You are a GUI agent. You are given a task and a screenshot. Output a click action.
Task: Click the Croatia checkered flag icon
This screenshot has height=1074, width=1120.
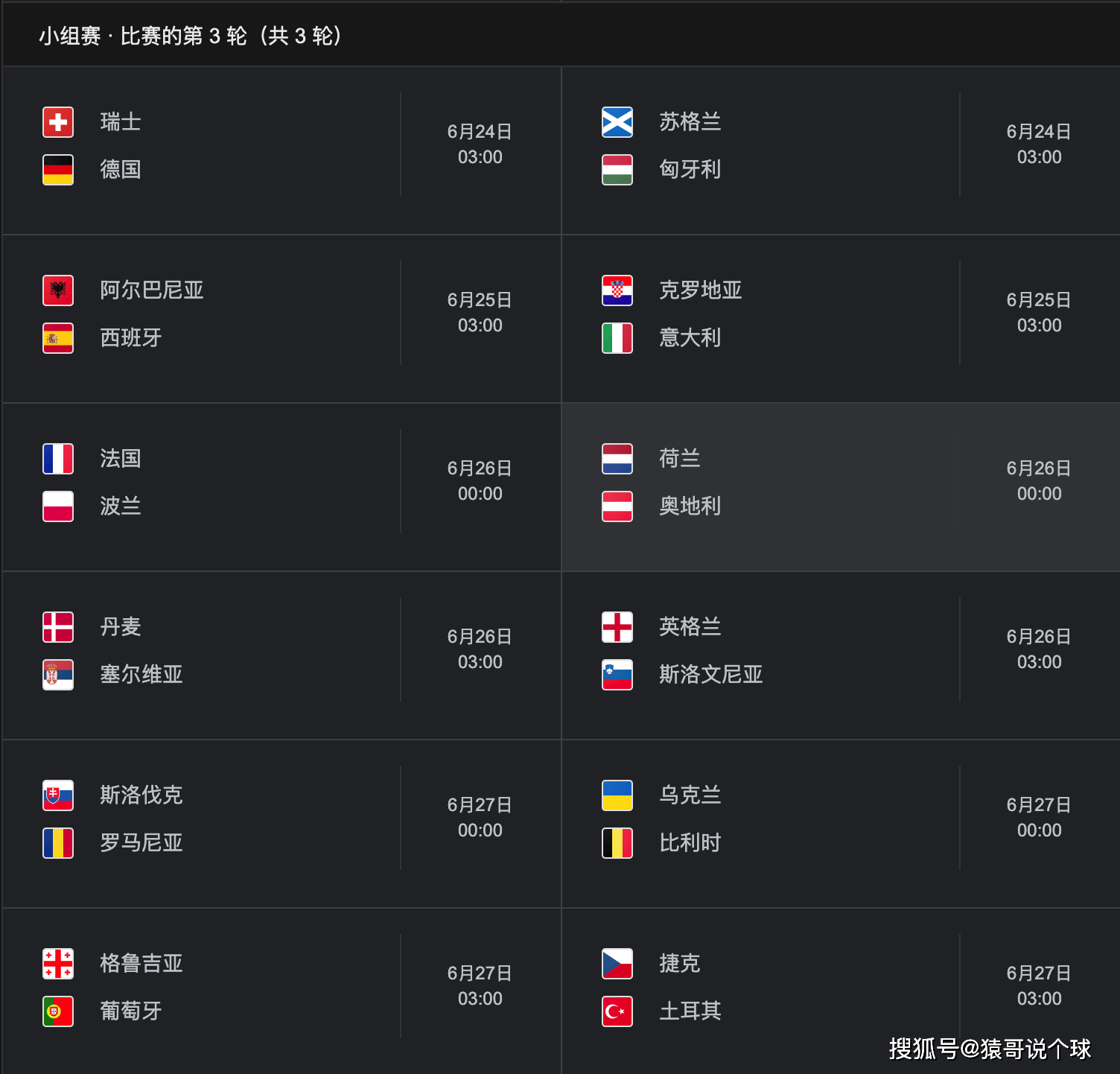tap(617, 290)
